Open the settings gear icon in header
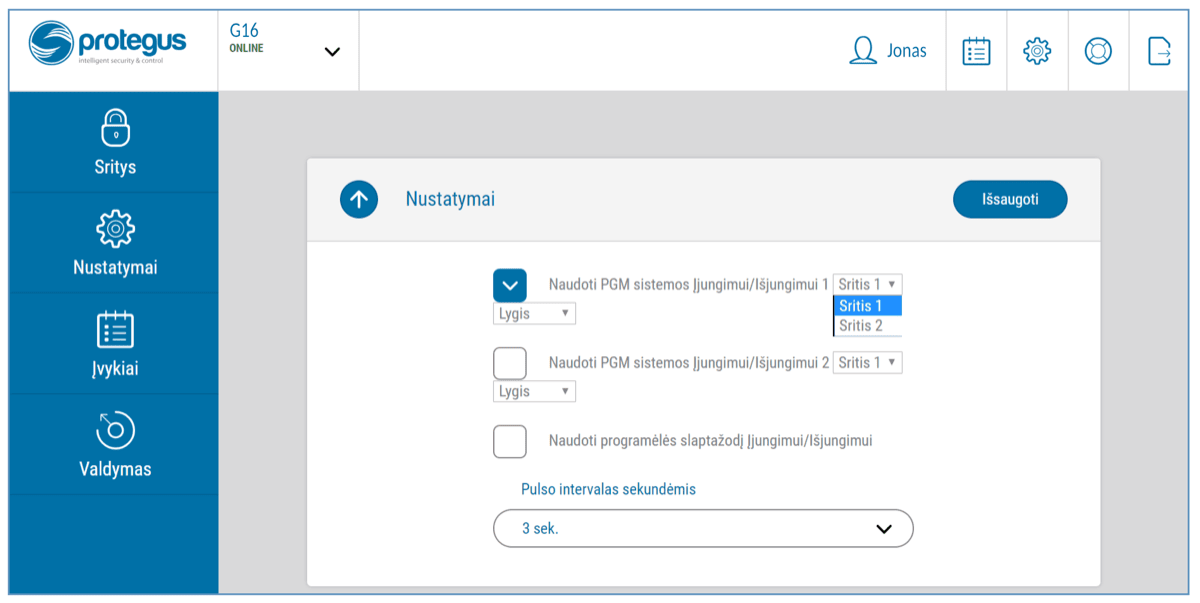Image resolution: width=1200 pixels, height=603 pixels. pyautogui.click(x=1037, y=51)
